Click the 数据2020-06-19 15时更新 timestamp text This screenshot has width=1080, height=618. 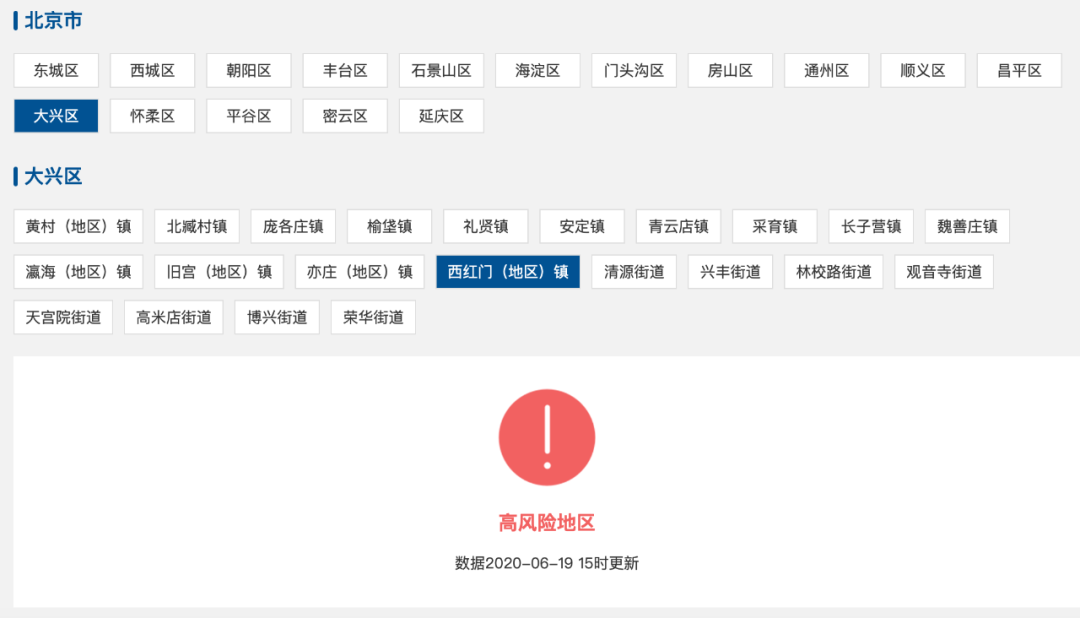547,564
